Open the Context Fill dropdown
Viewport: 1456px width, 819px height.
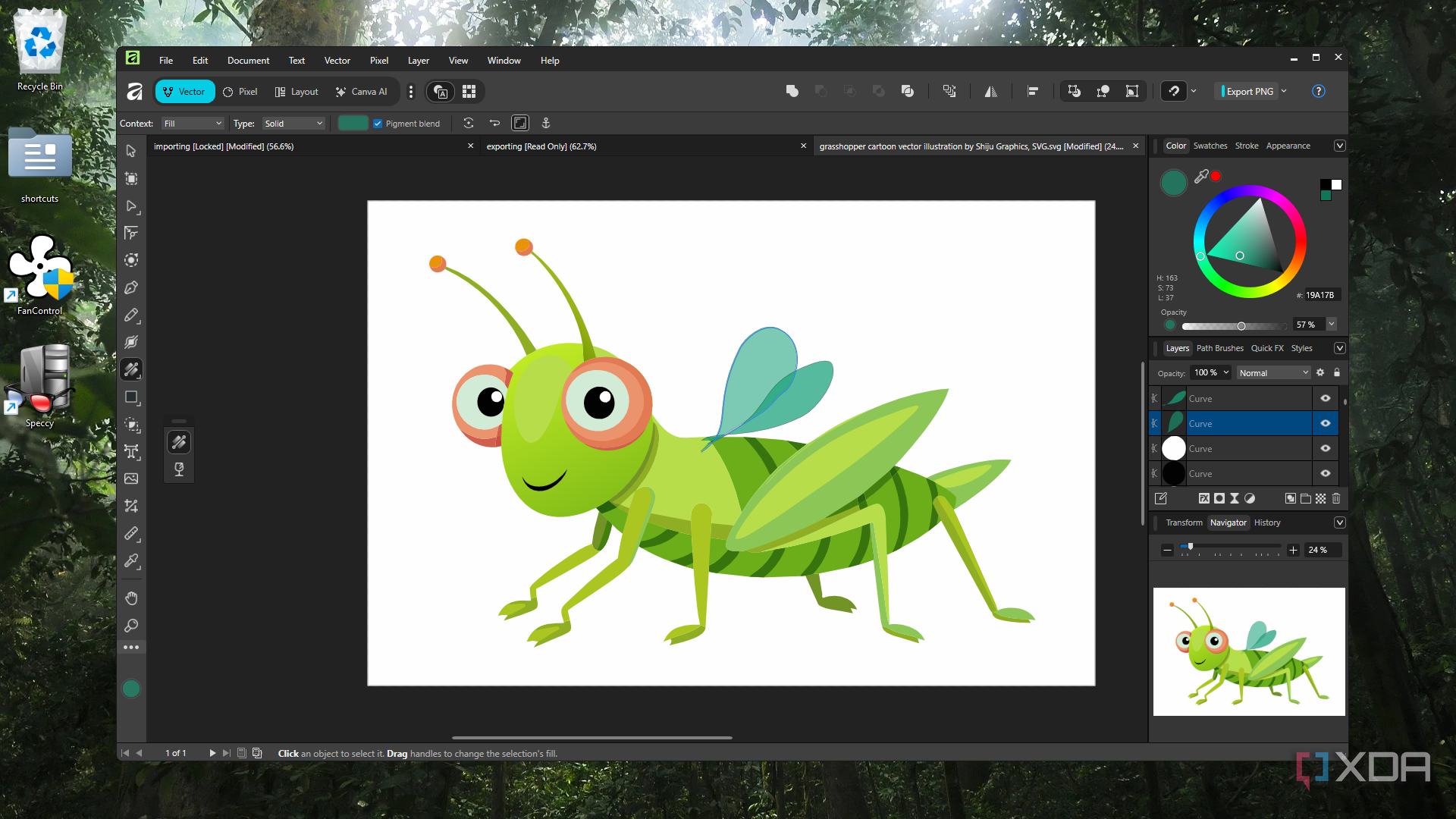coord(193,124)
